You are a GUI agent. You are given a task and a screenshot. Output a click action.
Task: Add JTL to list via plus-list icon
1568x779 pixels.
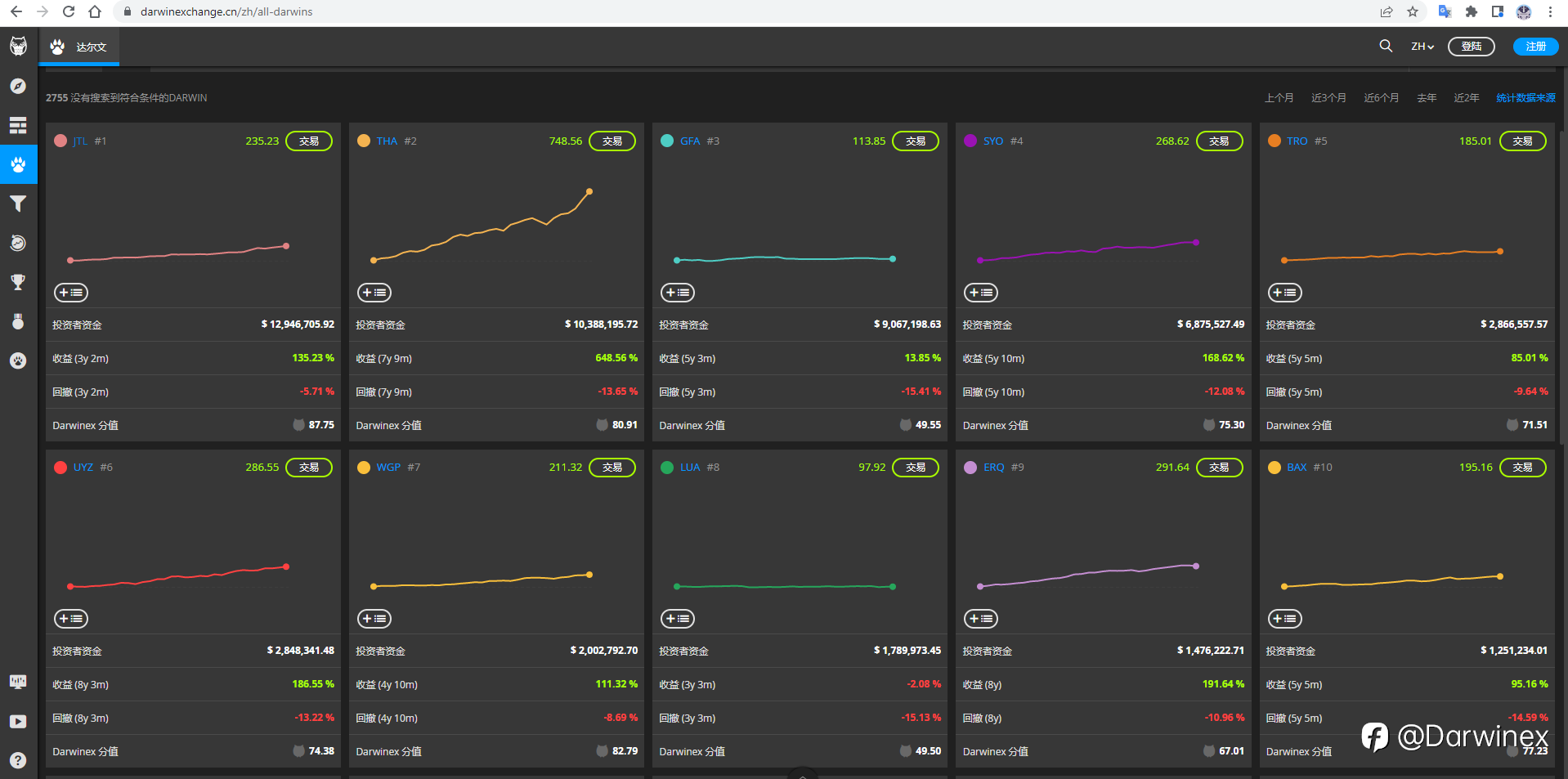71,293
